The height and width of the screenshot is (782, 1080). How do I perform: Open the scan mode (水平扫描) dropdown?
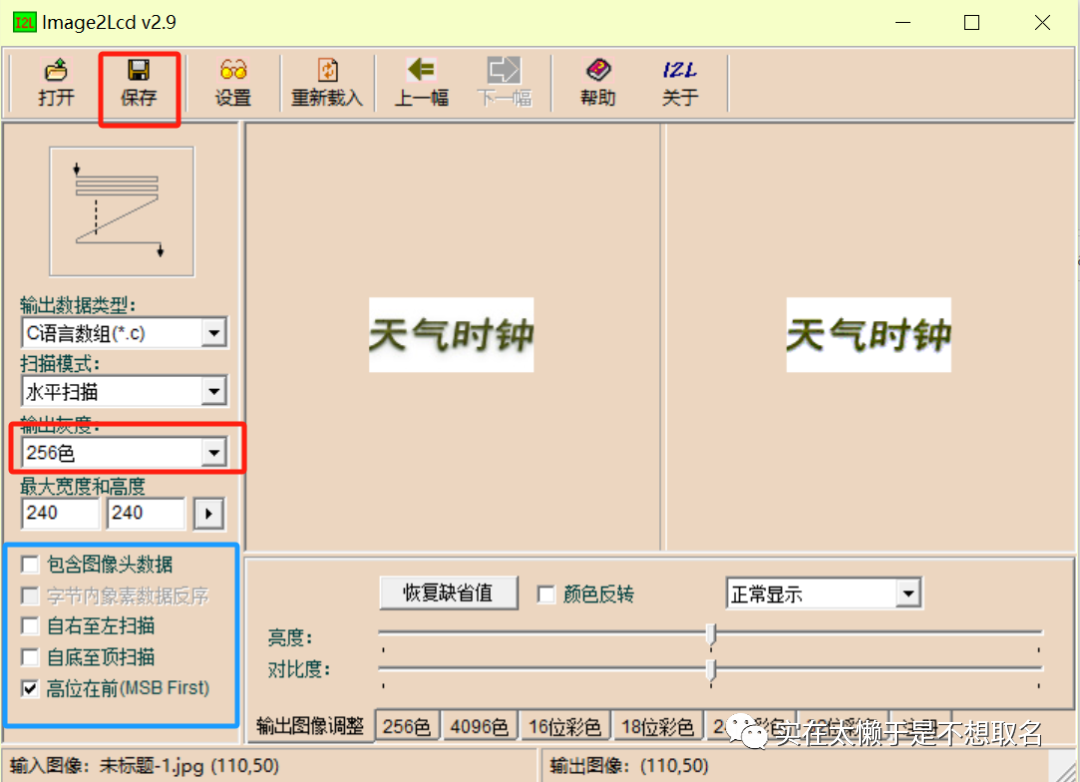pyautogui.click(x=214, y=392)
